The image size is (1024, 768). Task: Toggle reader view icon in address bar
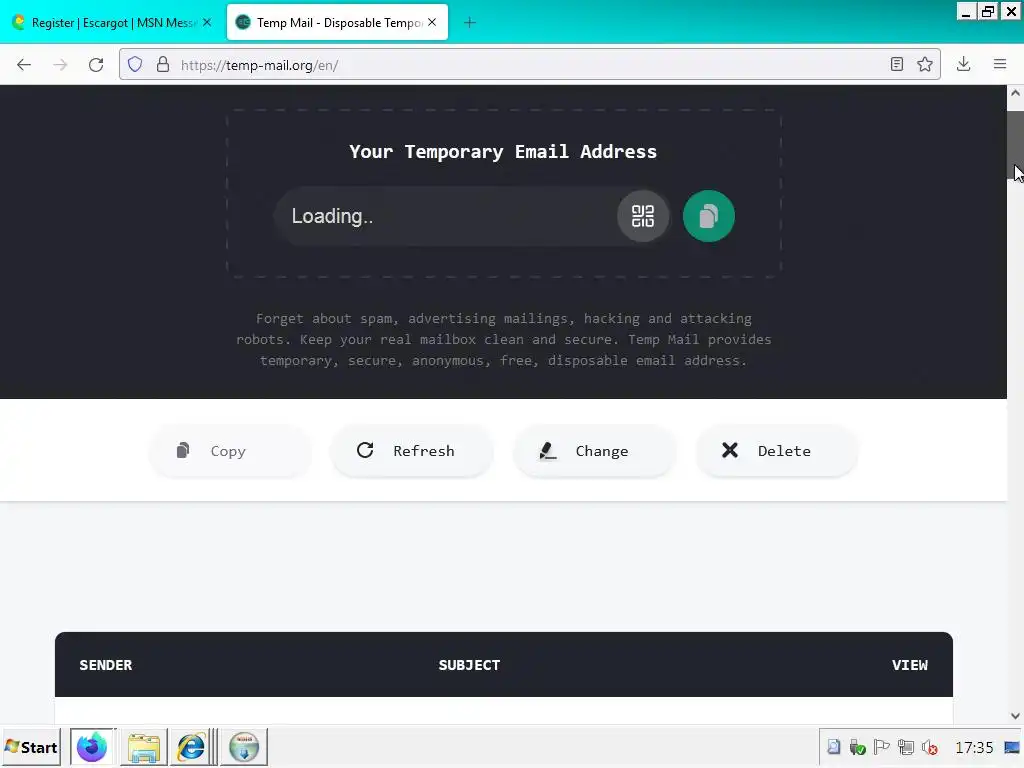(x=897, y=64)
